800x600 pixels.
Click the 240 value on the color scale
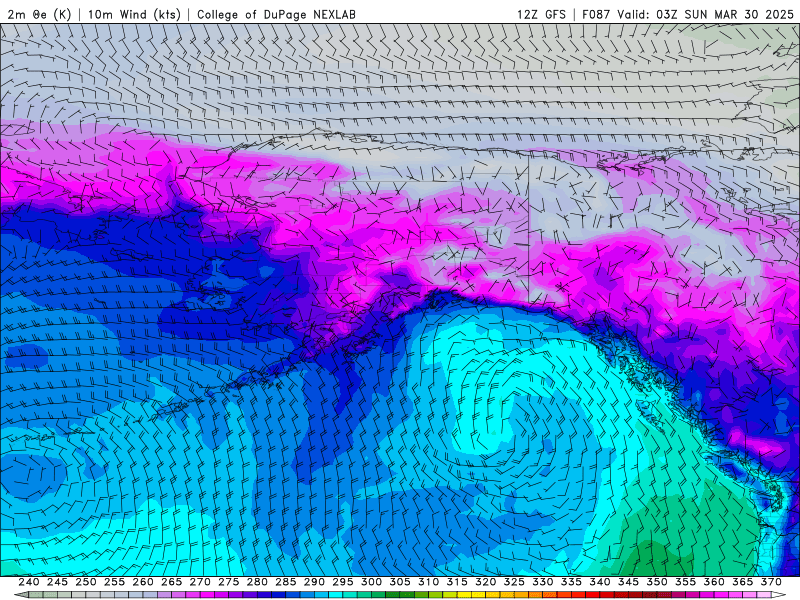29,582
